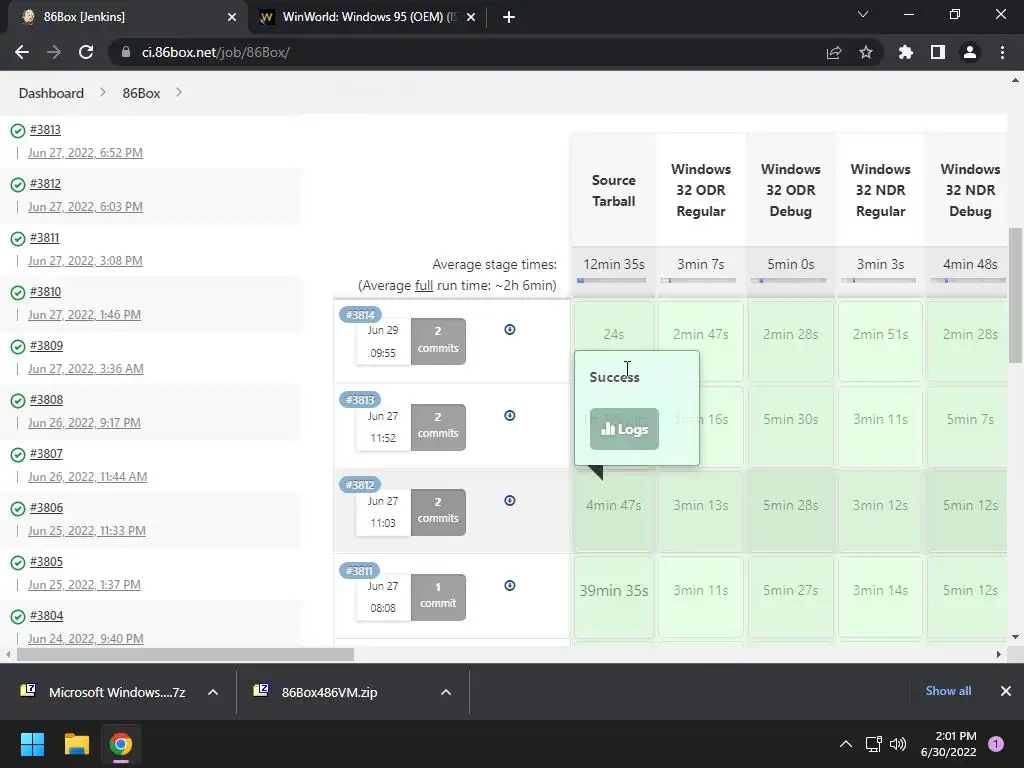Click the site lock icon in address bar
Image resolution: width=1024 pixels, height=768 pixels.
[x=125, y=52]
